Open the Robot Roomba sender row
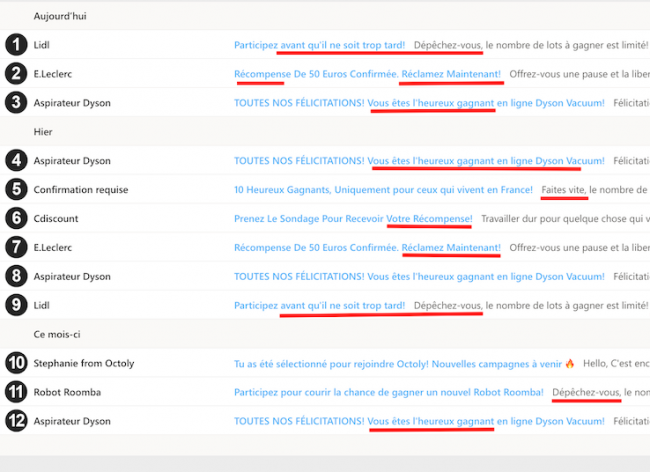 67,392
